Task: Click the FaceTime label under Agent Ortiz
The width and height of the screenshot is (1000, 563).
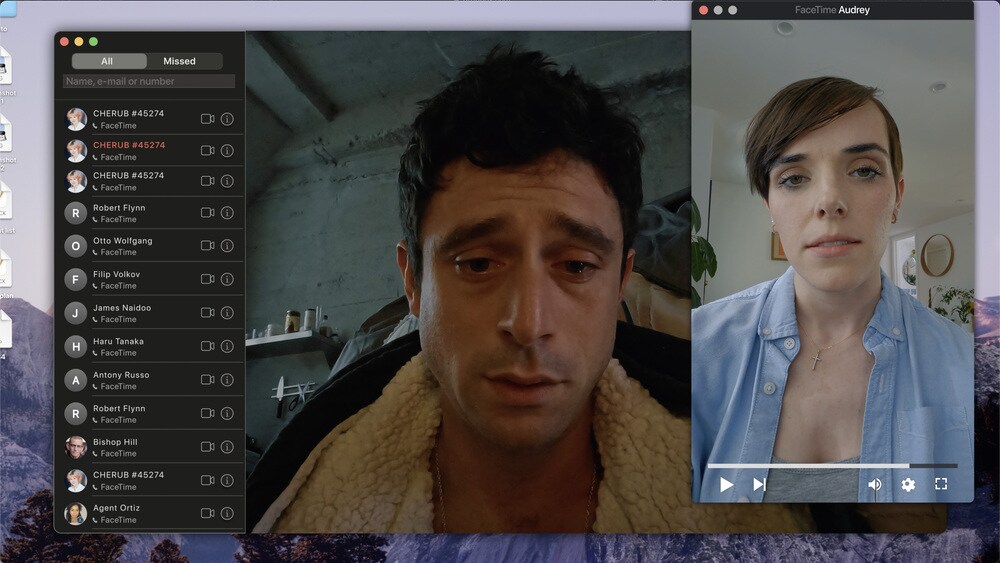Action: click(118, 520)
